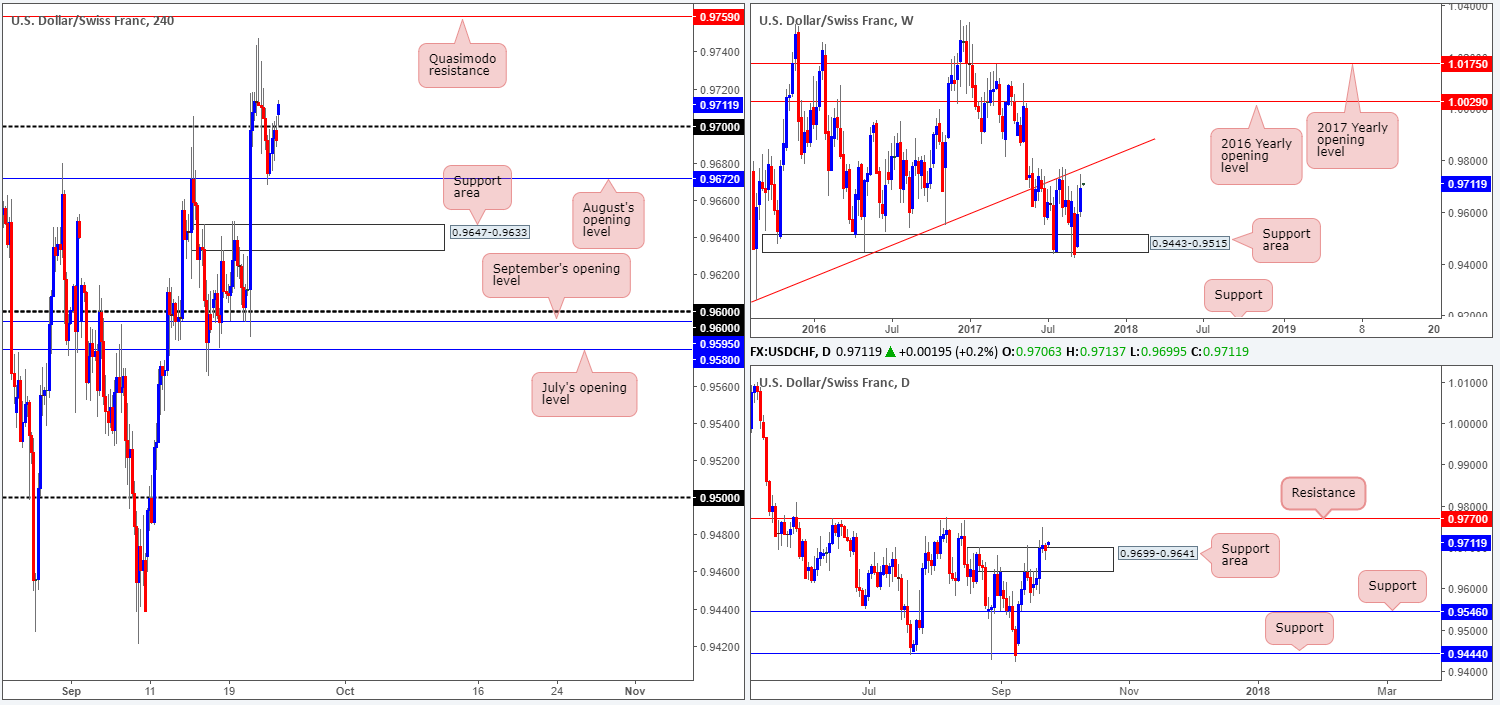This screenshot has height=705, width=1500.
Task: Select the red 1.01750 price label
Action: (1468, 64)
